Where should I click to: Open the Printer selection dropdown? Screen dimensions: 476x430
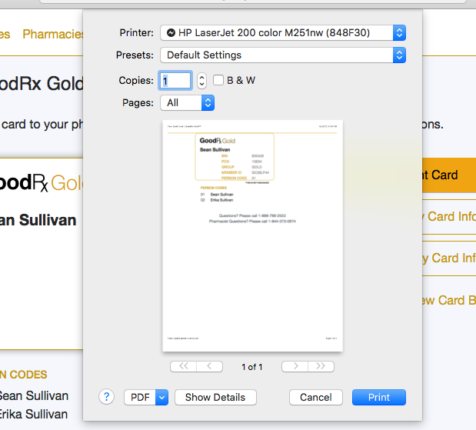click(283, 33)
